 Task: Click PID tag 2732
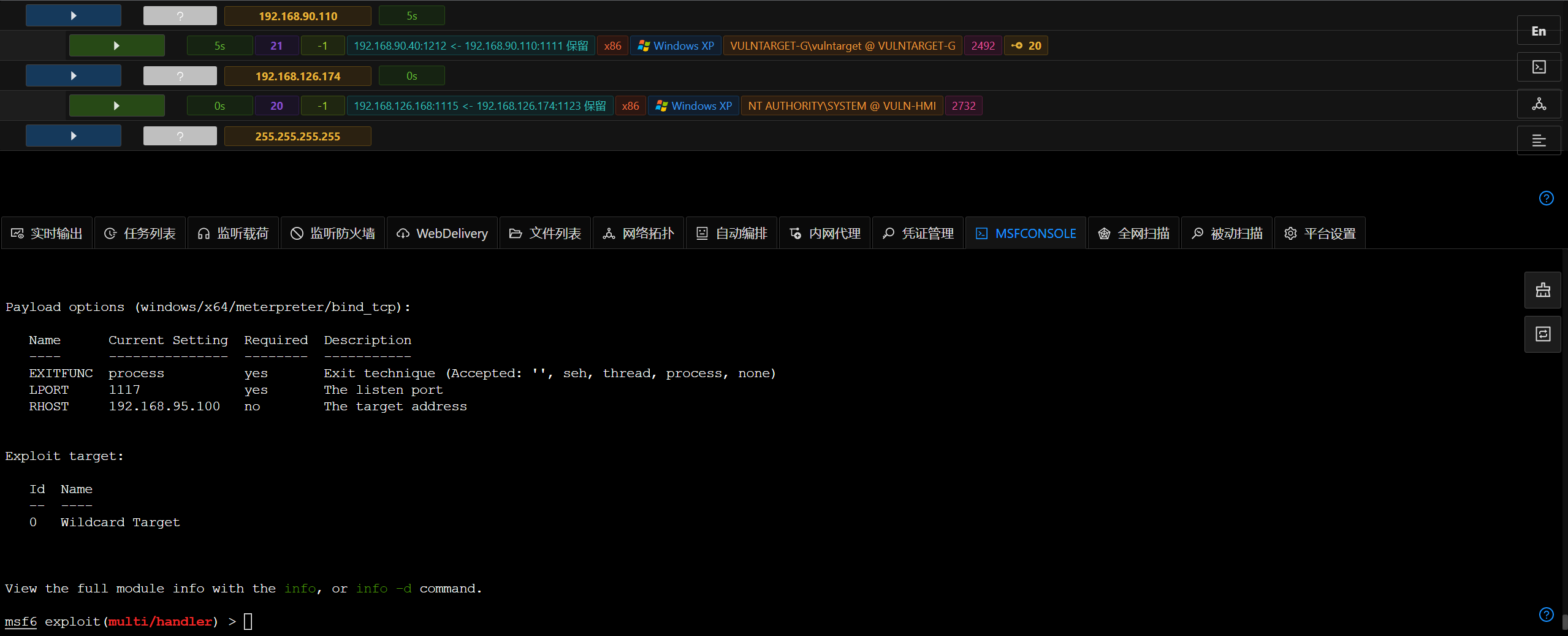tap(964, 106)
